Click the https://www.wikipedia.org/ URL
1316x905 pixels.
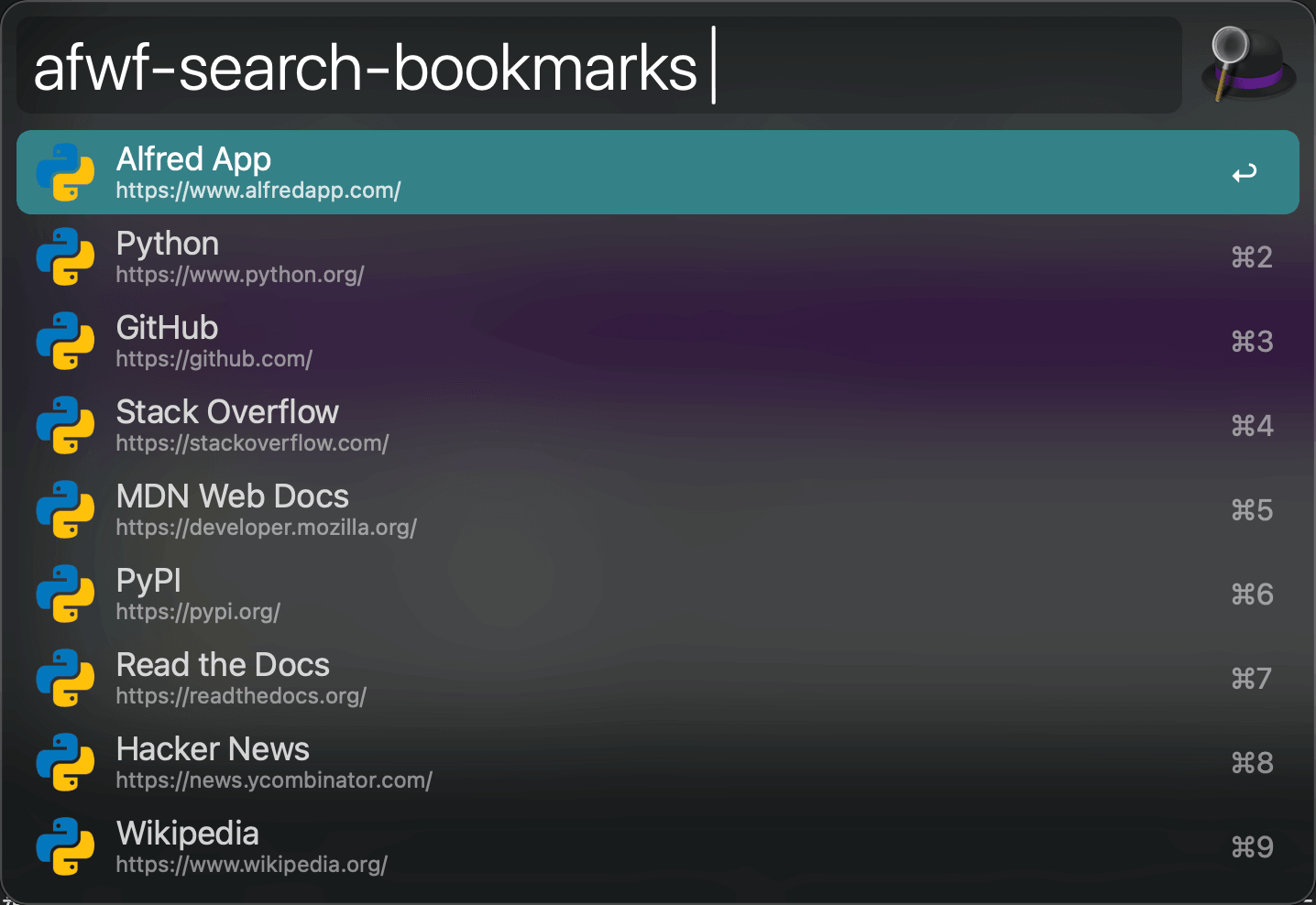click(x=252, y=865)
